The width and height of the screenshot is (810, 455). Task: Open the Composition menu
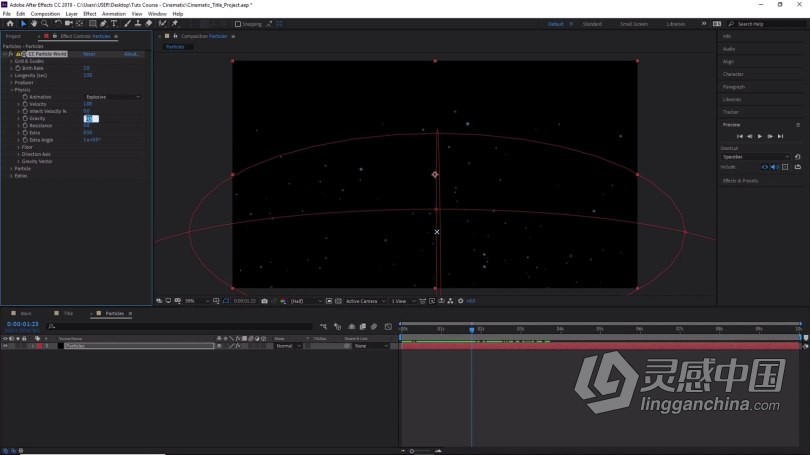45,14
